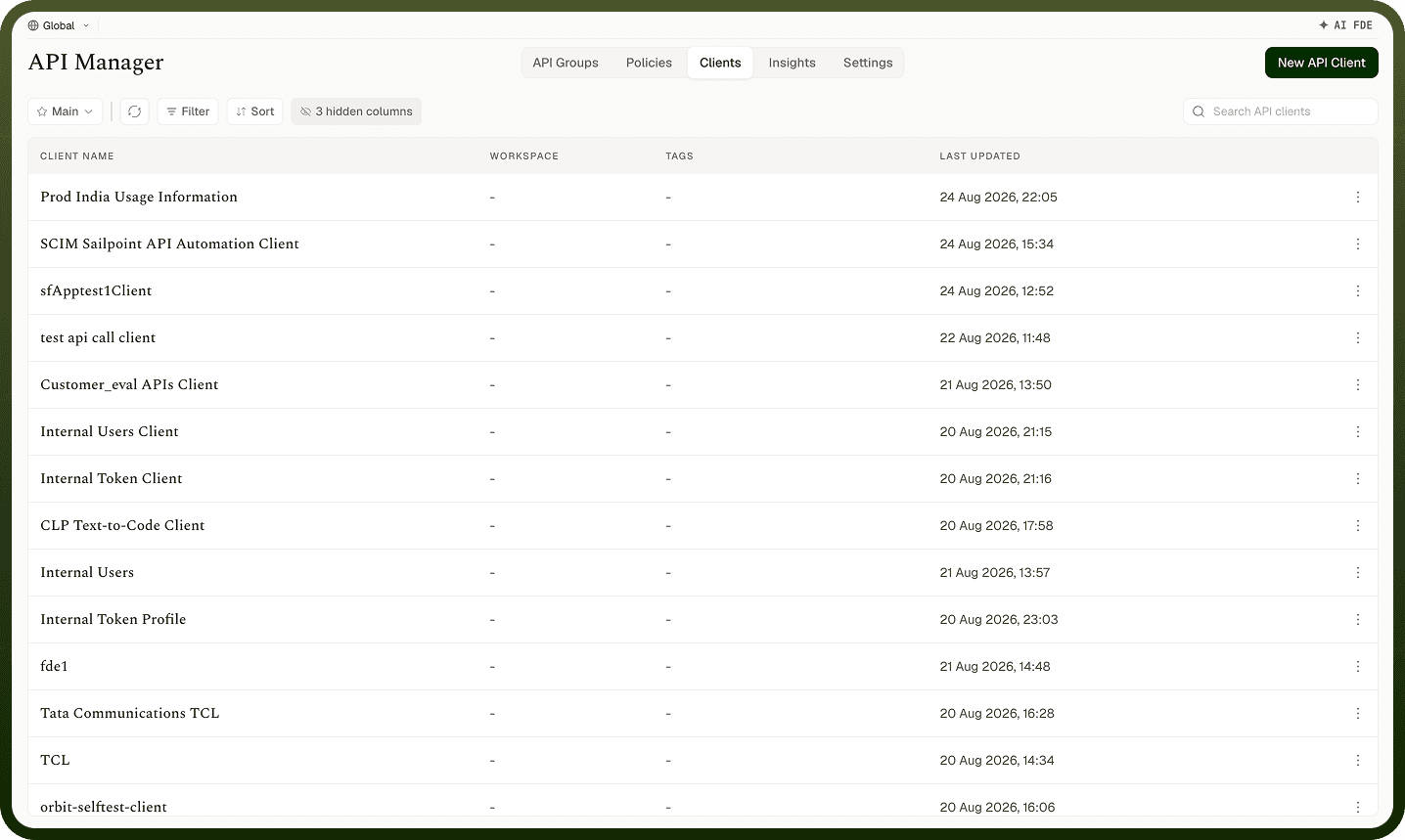Click the refresh icon in the toolbar
Screen dimensions: 1405x840
point(135,111)
